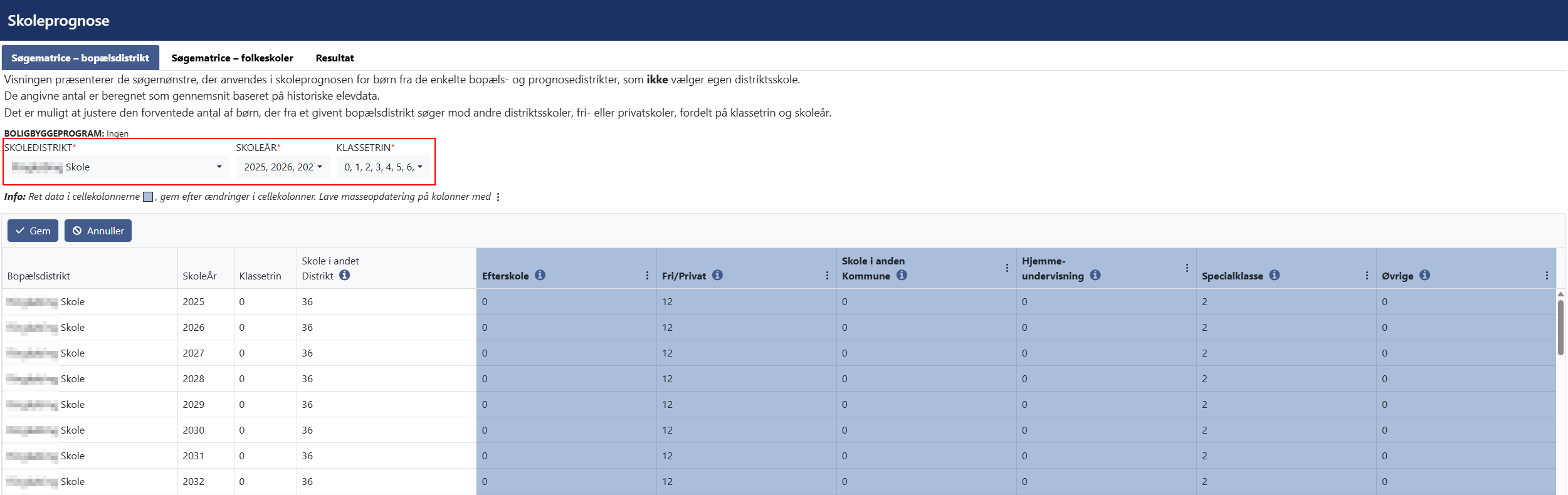Click info icon for Skole i anden Kommune
Image resolution: width=1568 pixels, height=495 pixels.
[x=902, y=275]
